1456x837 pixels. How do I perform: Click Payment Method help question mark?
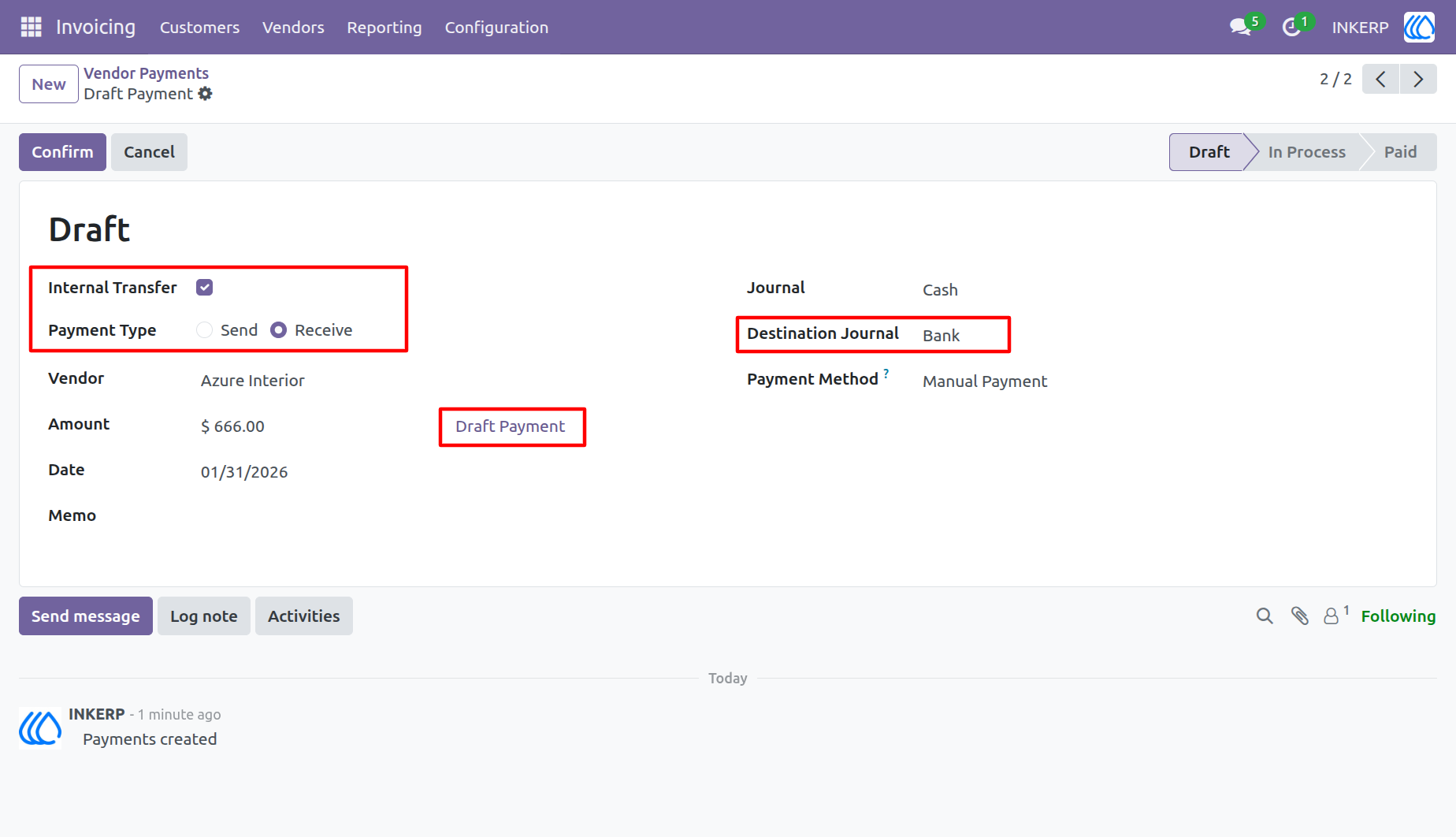pos(886,374)
